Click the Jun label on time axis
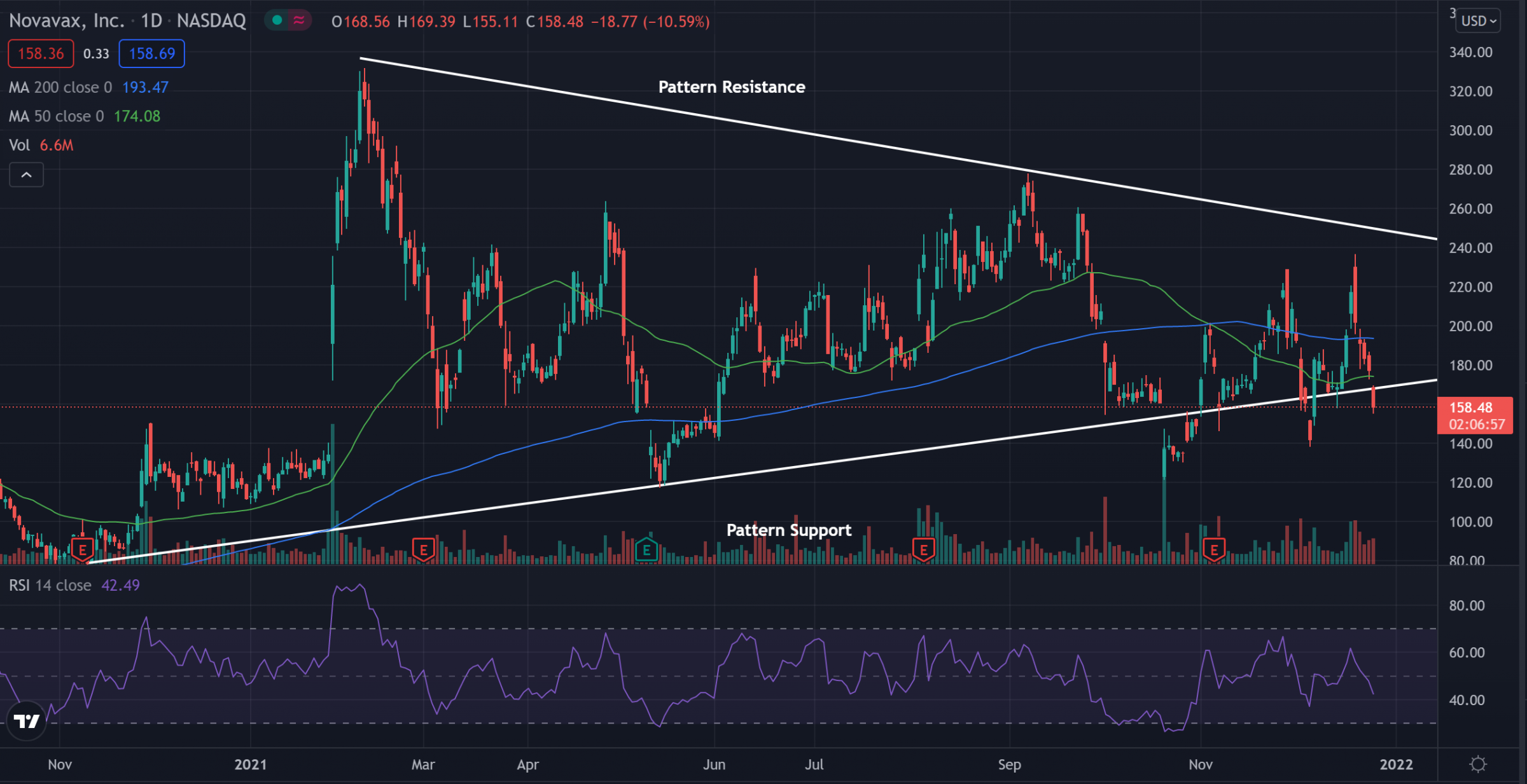1527x784 pixels. pos(714,764)
